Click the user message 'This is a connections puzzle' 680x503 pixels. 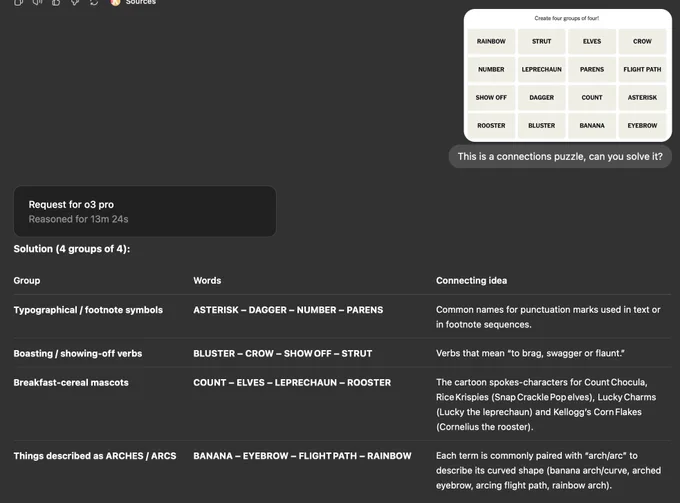pos(560,157)
